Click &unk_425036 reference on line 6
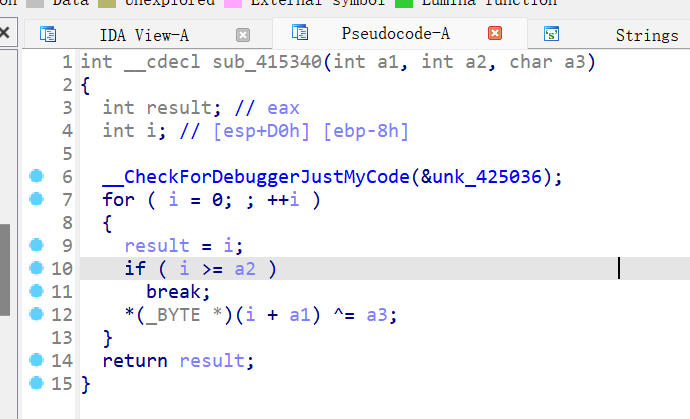Image resolution: width=690 pixels, height=419 pixels. click(x=481, y=177)
